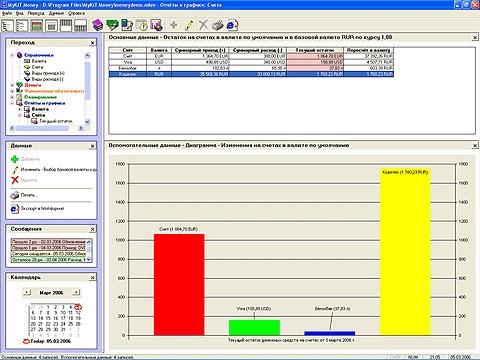Click the Печать action in Данные panel
Image resolution: width=480 pixels, height=360 pixels.
[24, 195]
